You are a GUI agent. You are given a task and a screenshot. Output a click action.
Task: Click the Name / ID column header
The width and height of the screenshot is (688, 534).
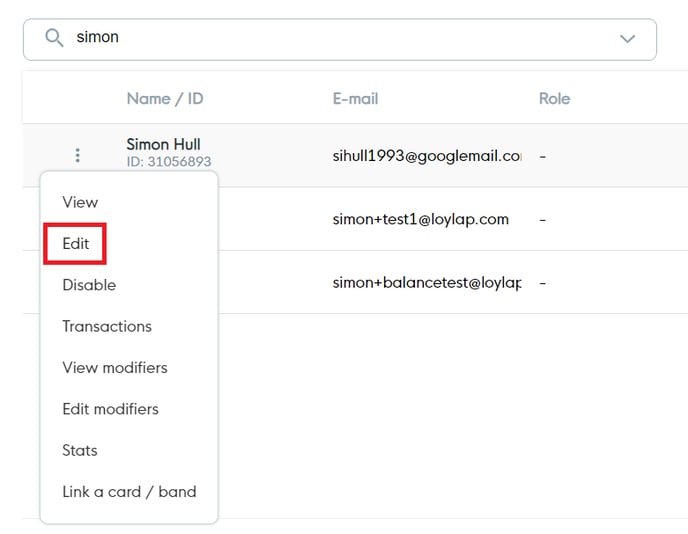(x=165, y=98)
